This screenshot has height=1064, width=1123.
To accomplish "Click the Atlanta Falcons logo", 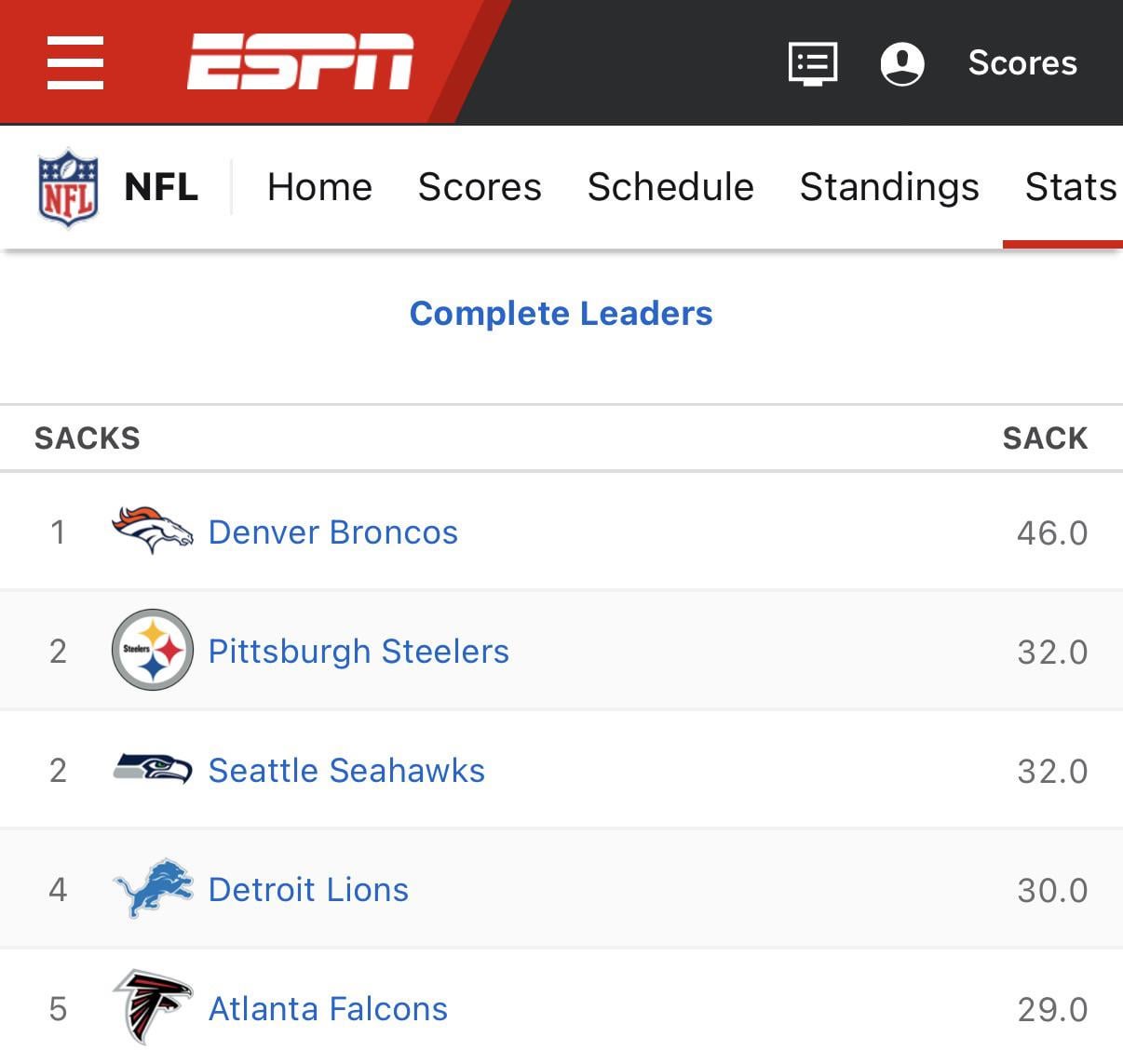I will [x=152, y=1007].
